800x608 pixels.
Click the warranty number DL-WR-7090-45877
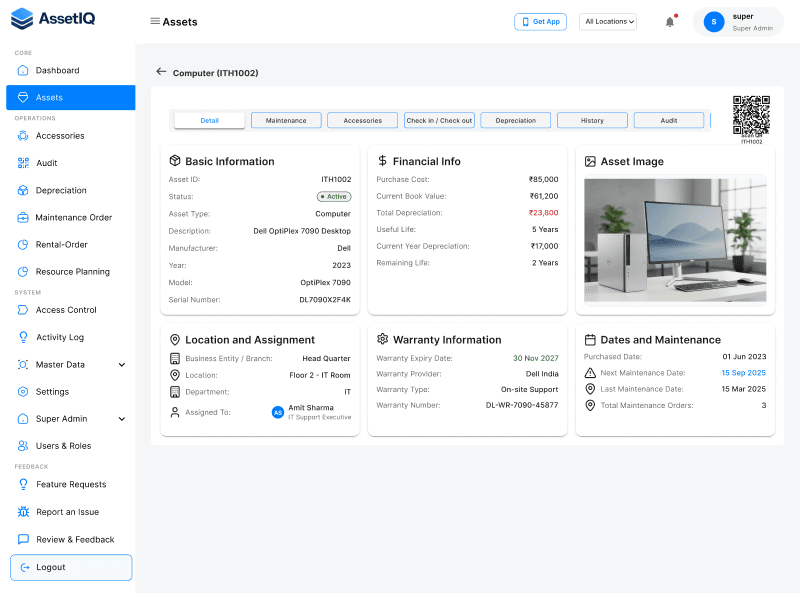[521, 405]
